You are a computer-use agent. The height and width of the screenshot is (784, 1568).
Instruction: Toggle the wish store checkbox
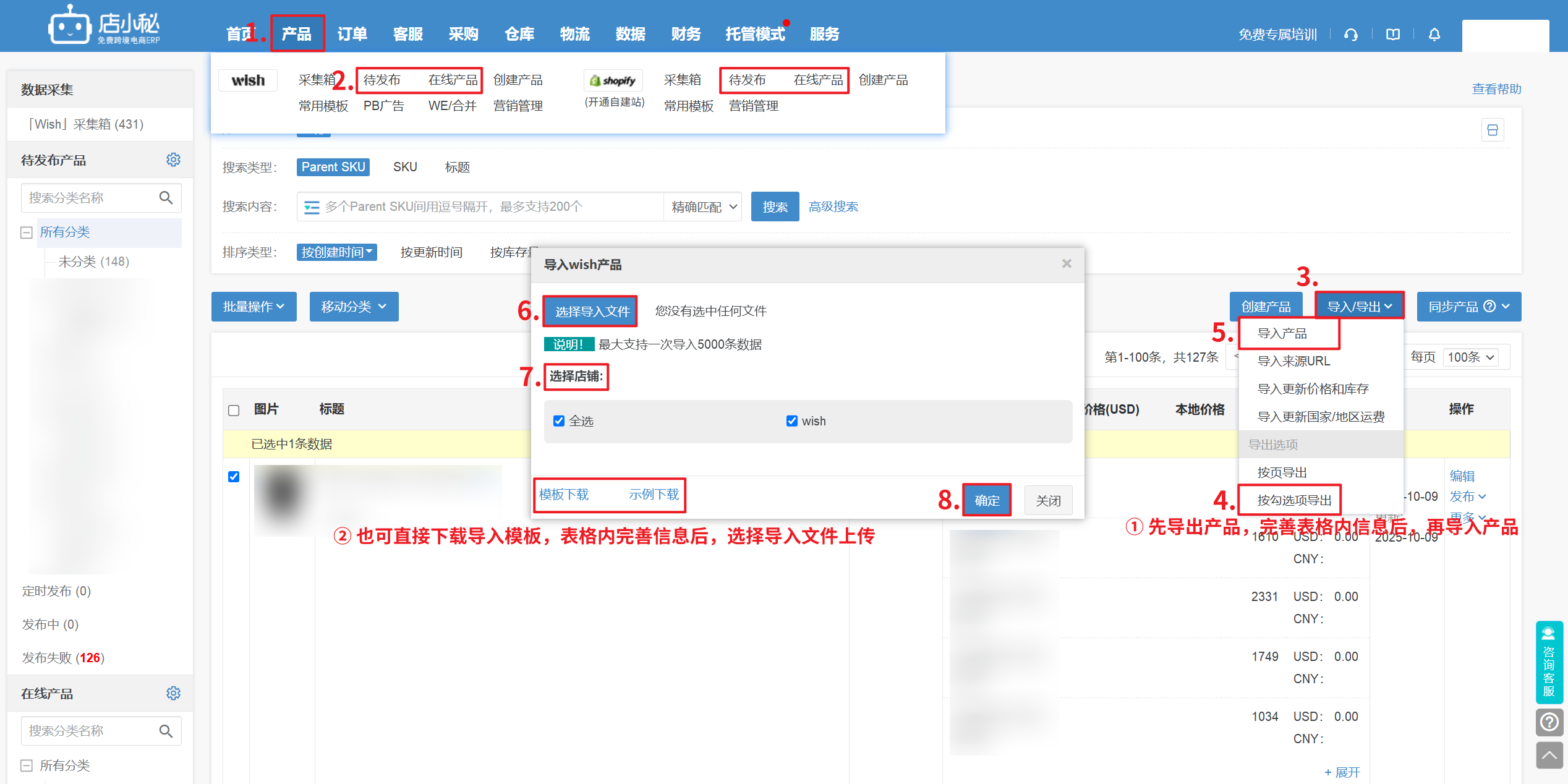[x=791, y=421]
